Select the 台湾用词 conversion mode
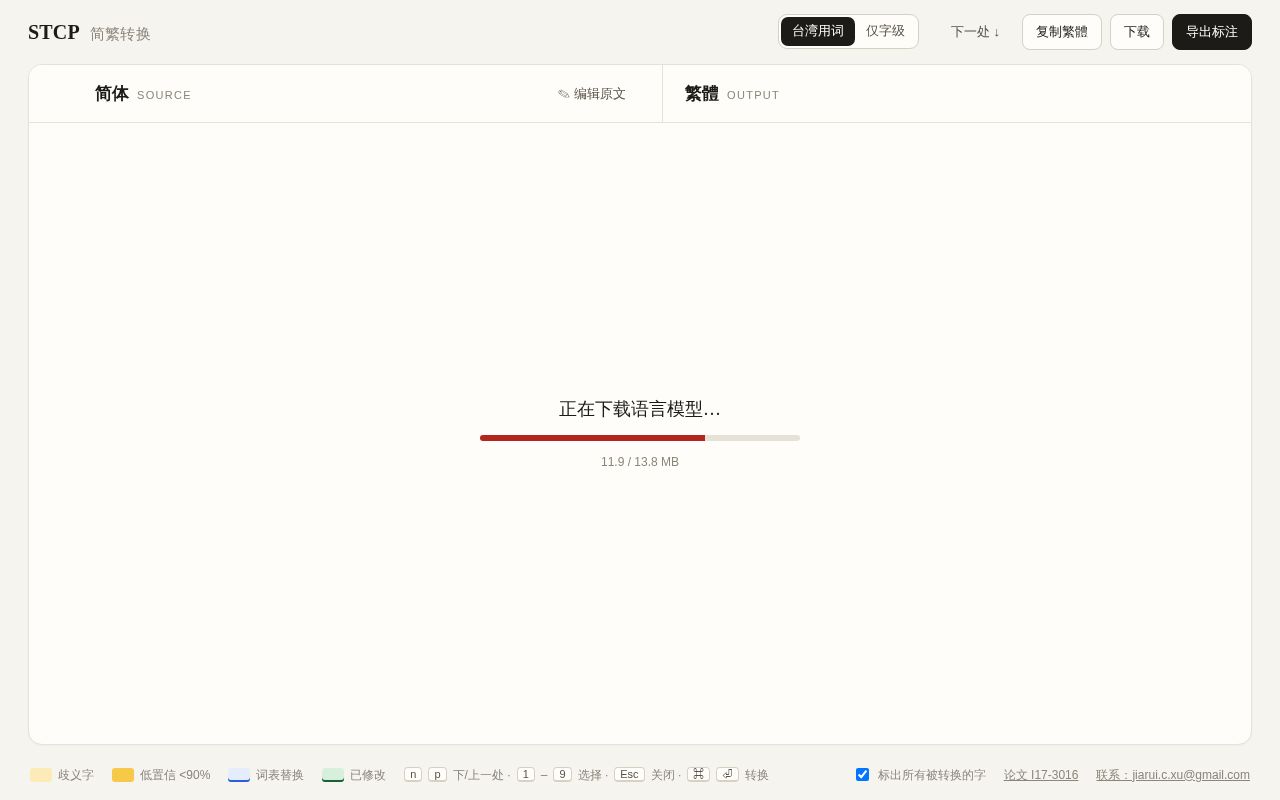This screenshot has width=1280, height=800. [818, 31]
